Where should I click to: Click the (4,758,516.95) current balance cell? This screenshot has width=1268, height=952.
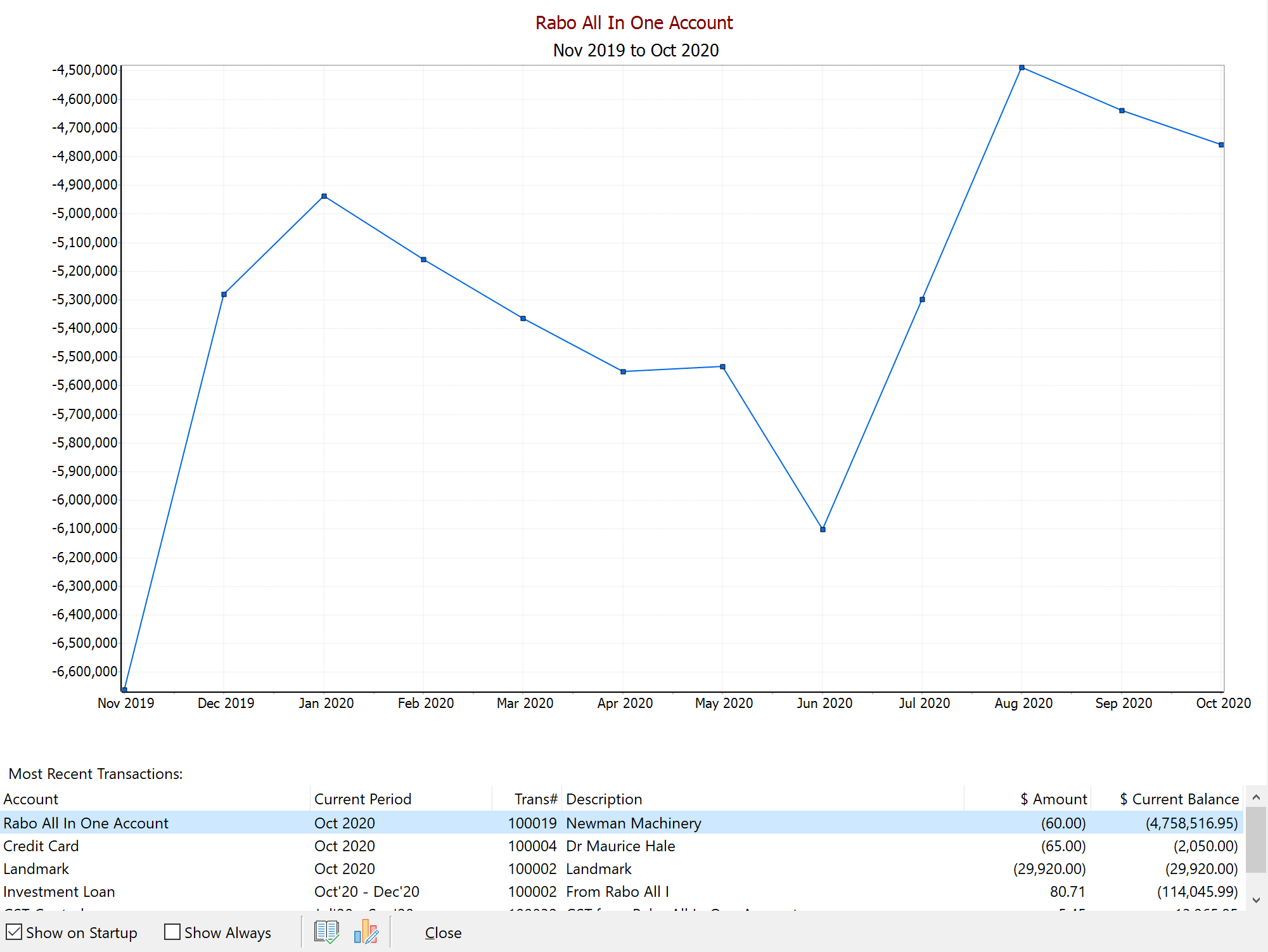point(1191,823)
